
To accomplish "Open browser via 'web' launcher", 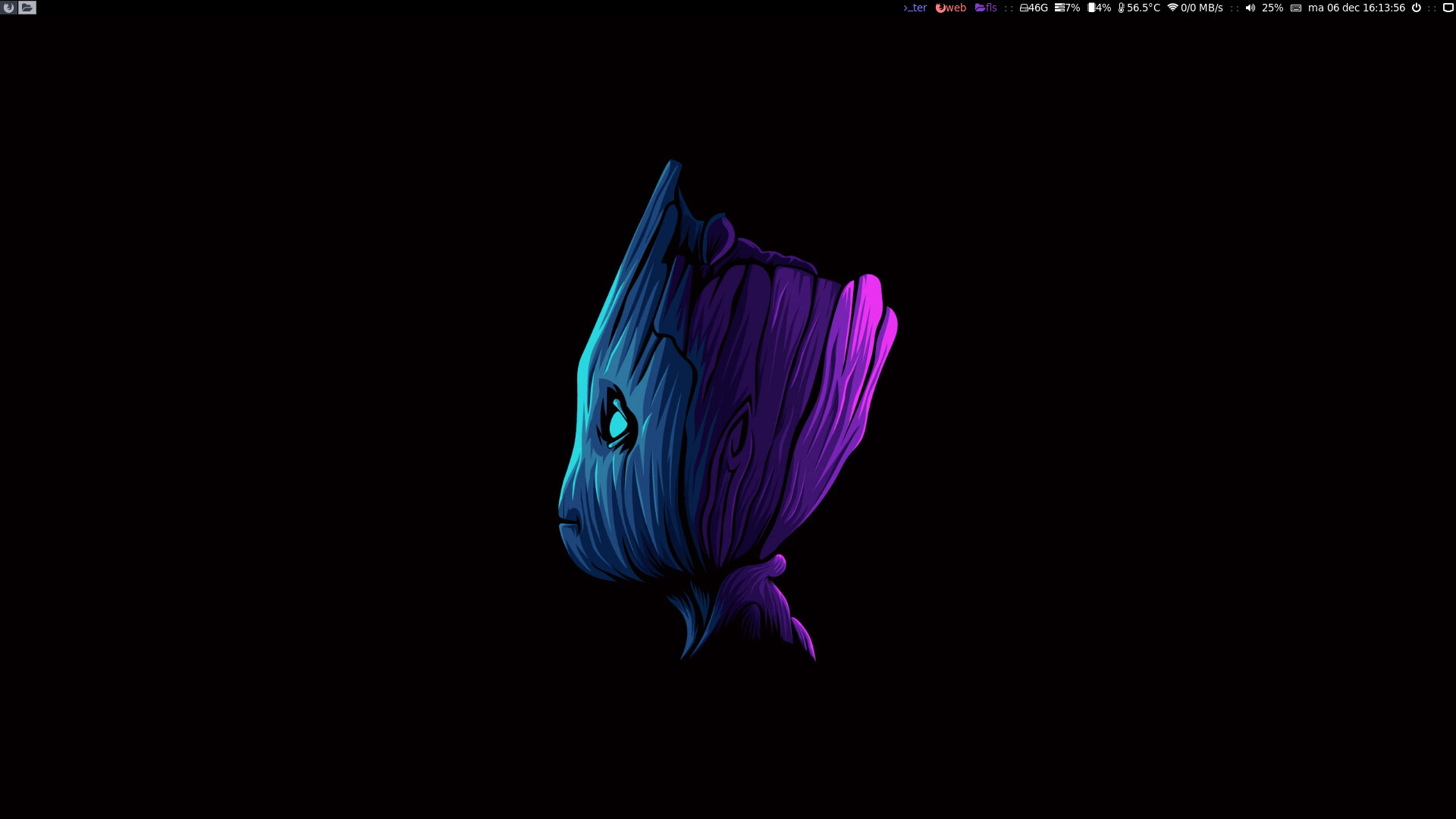I will 951,8.
